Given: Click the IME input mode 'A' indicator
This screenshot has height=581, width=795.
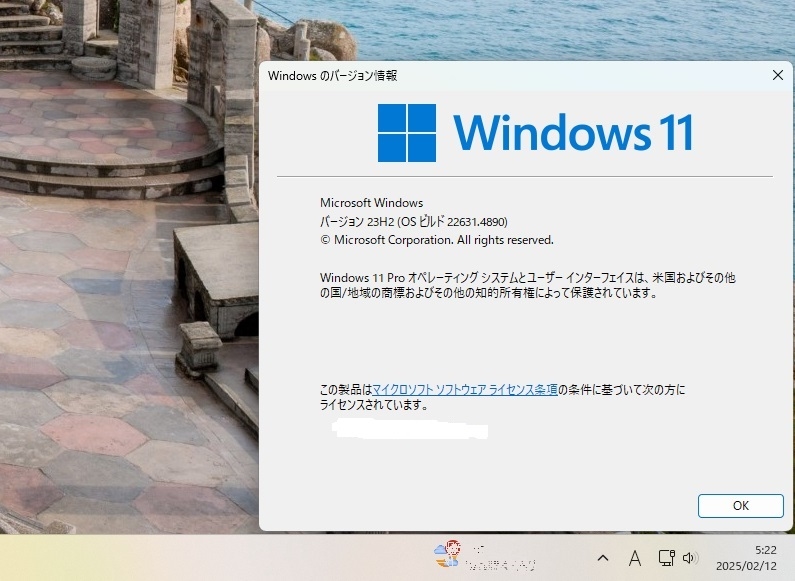Looking at the screenshot, I should tap(634, 558).
